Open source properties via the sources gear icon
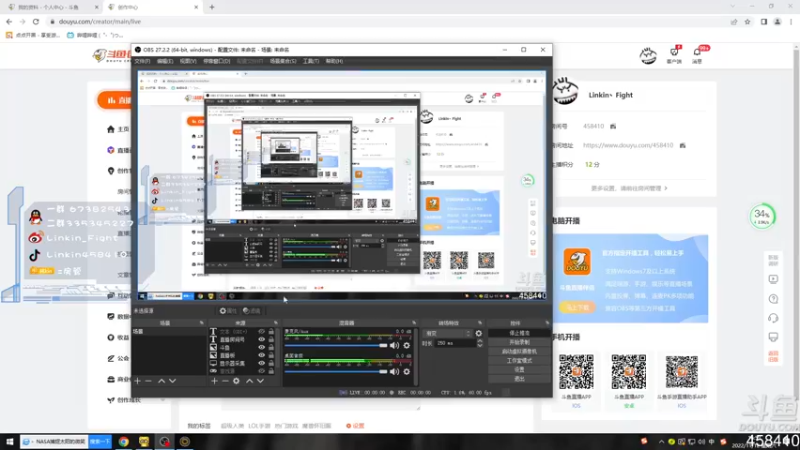Viewport: 800px width, 450px height. pyautogui.click(x=236, y=381)
